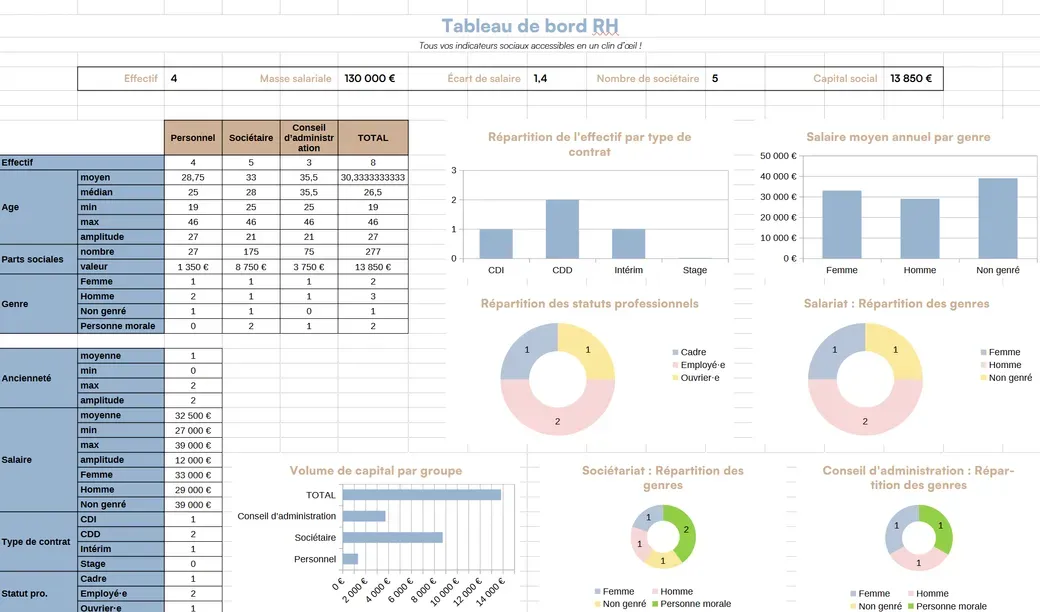Select the "12 000 €" salary amplitude cell
The image size is (1040, 612).
click(193, 459)
